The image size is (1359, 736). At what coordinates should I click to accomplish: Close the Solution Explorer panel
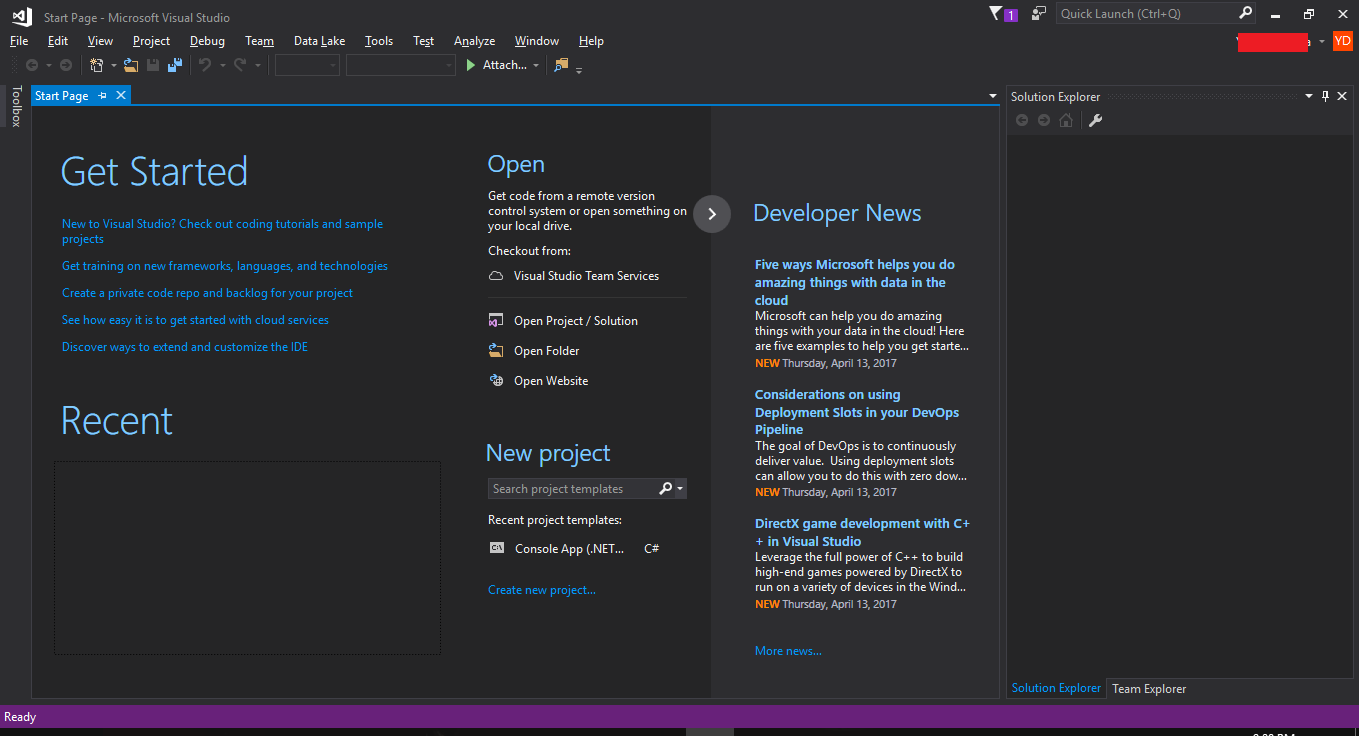pos(1344,96)
